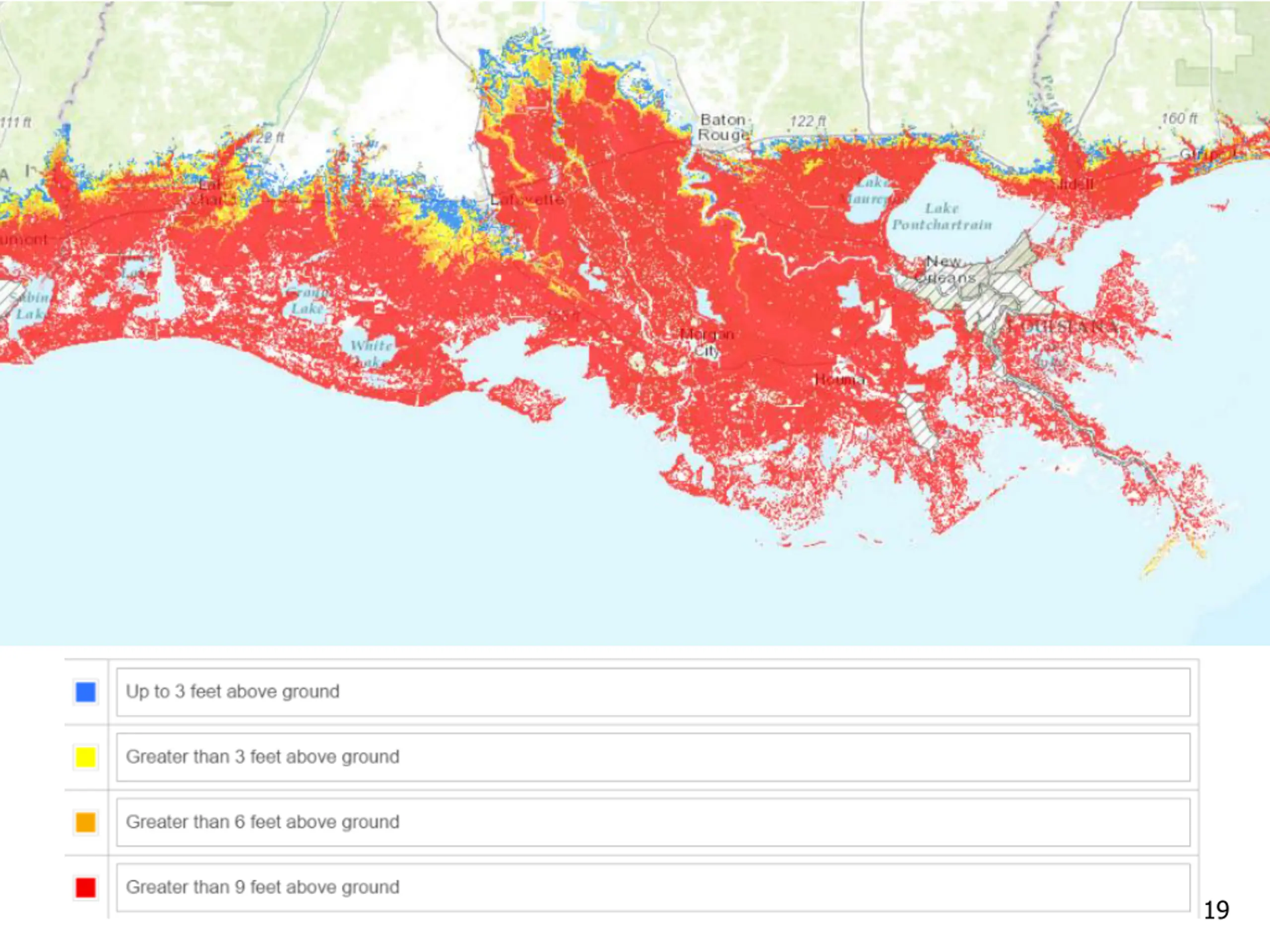The height and width of the screenshot is (952, 1270).
Task: Click the Lake Pontchartrain label on map
Action: coord(942,216)
